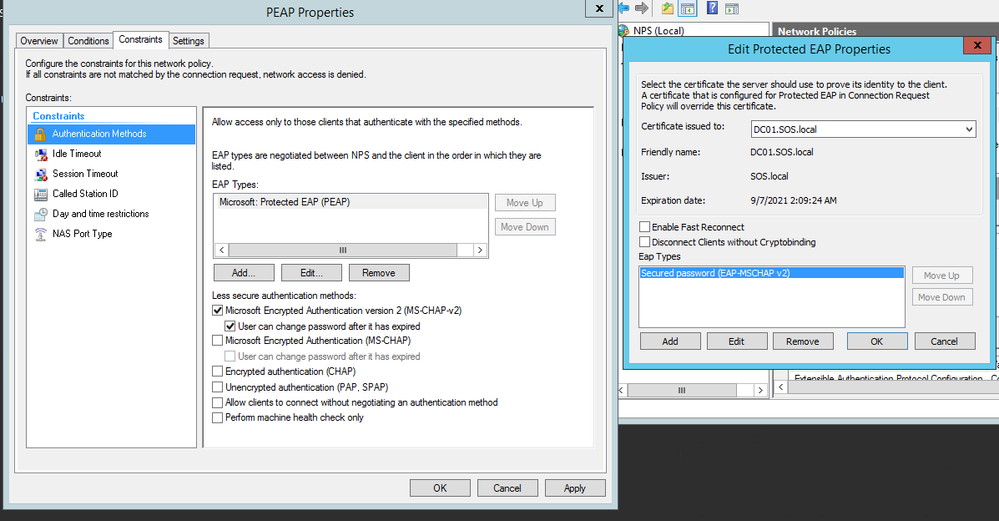Click the Up One Level folder icon
Image resolution: width=999 pixels, height=521 pixels.
pos(667,8)
